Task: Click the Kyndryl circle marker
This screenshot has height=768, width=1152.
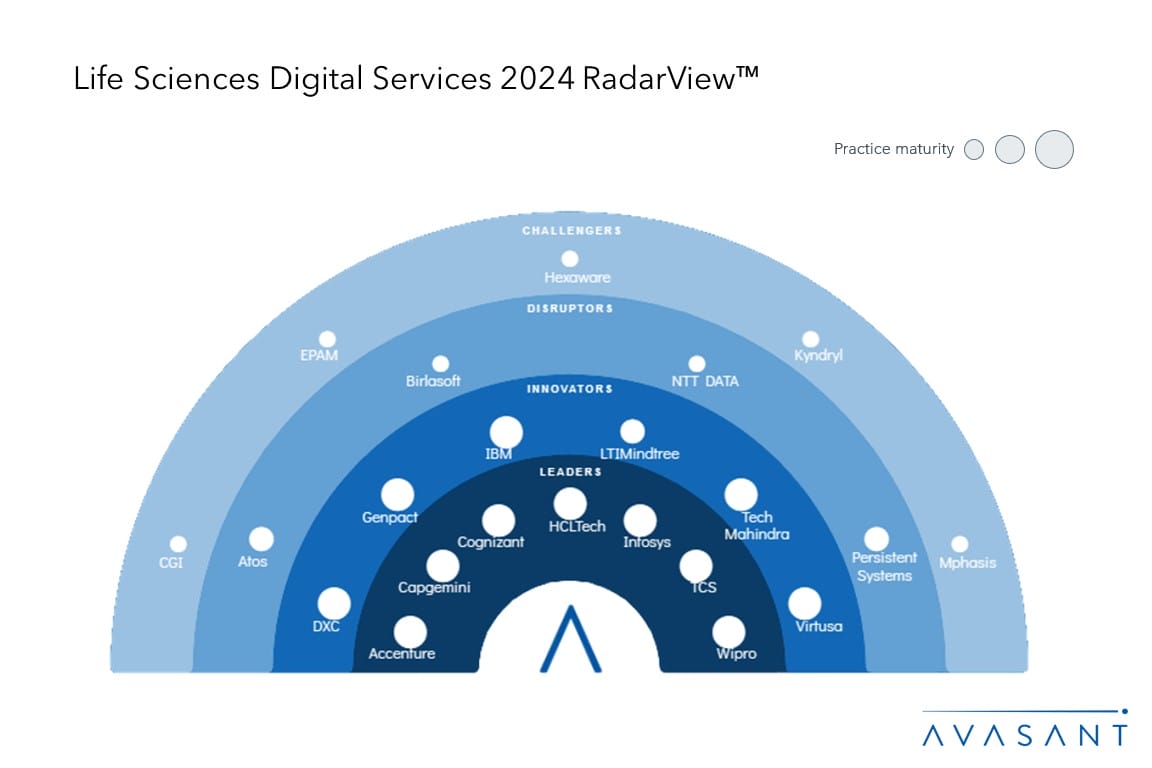Action: [x=811, y=339]
